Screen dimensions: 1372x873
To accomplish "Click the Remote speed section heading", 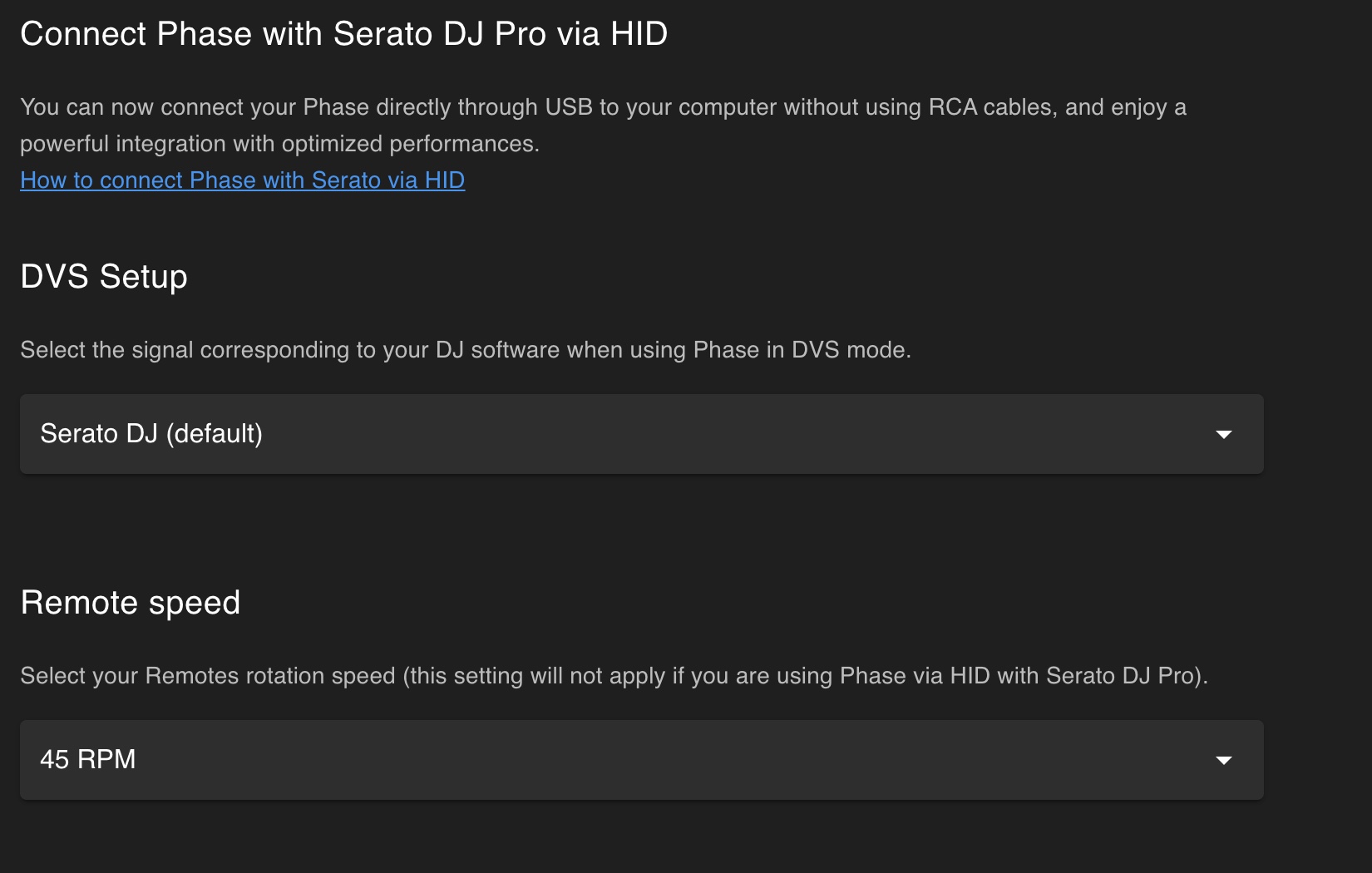I will [x=131, y=603].
